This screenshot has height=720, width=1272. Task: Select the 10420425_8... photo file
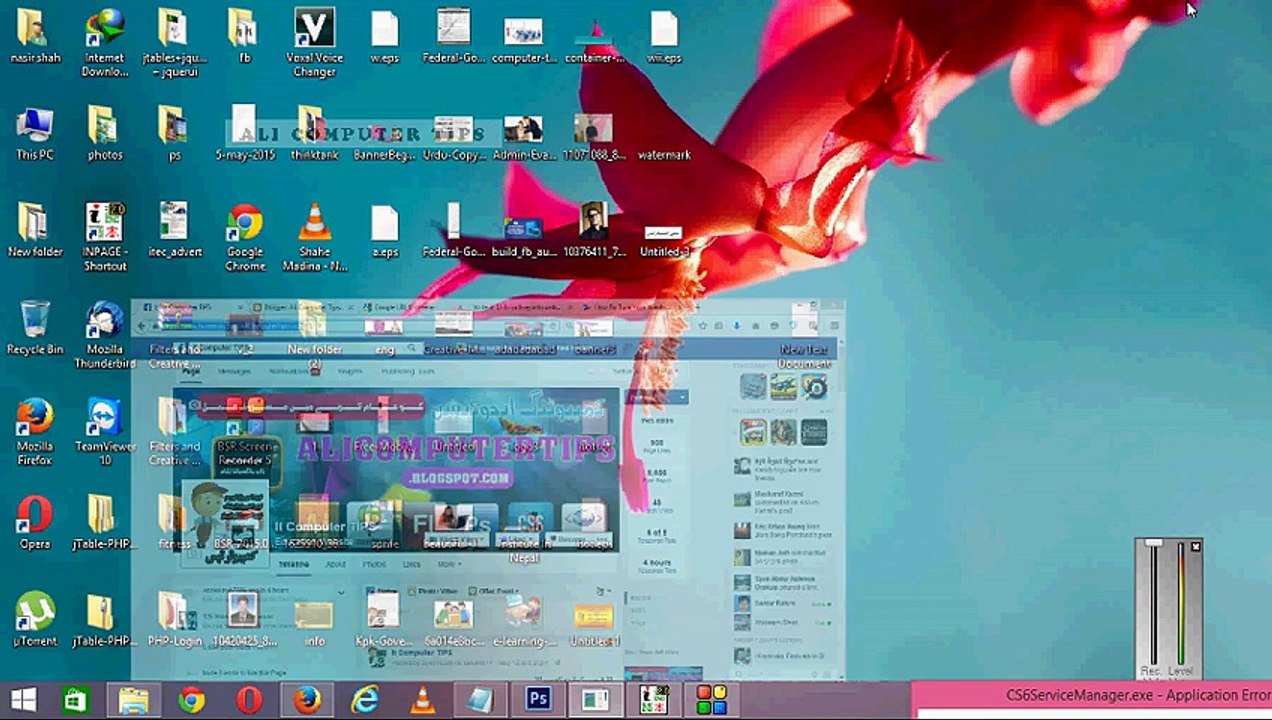click(x=245, y=619)
